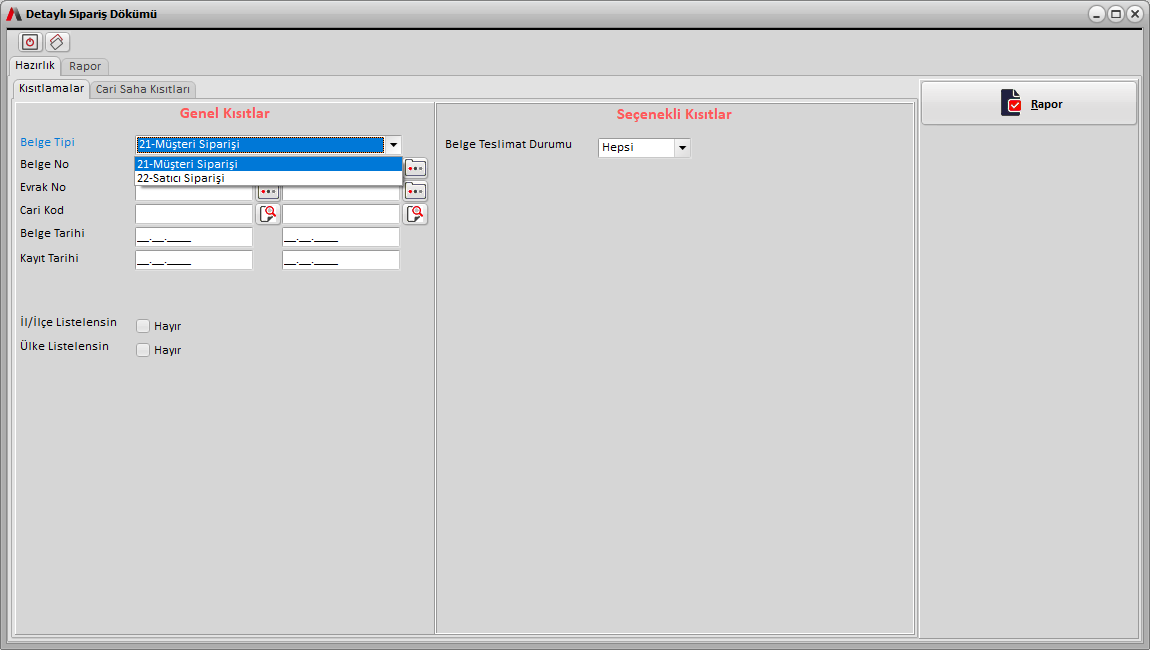Search ending Cari Kod with magnifier icon
Screen dimensions: 1150x650
click(x=415, y=213)
